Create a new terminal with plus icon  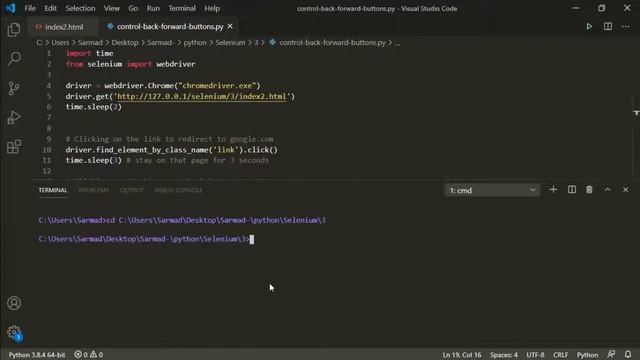[x=553, y=190]
